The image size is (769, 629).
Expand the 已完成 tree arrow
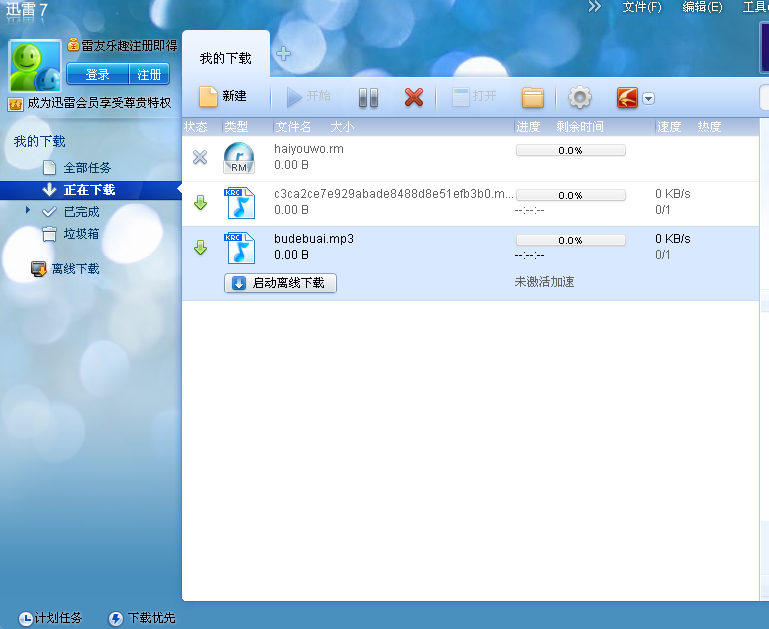point(28,210)
